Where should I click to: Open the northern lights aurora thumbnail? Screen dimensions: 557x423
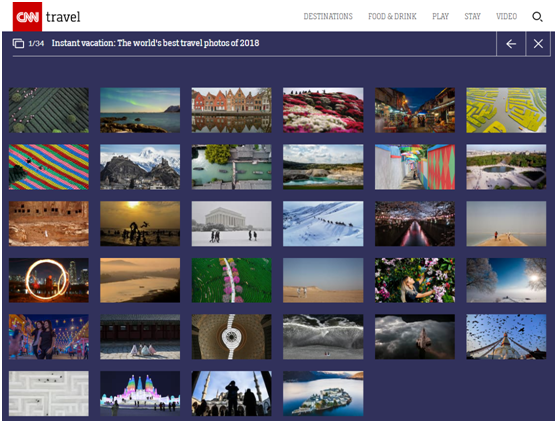140,110
